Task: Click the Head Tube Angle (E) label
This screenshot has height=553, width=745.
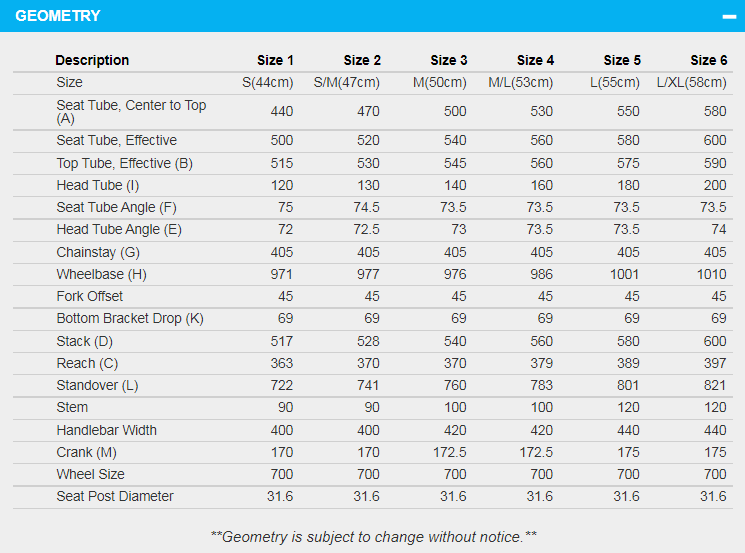Action: point(119,230)
